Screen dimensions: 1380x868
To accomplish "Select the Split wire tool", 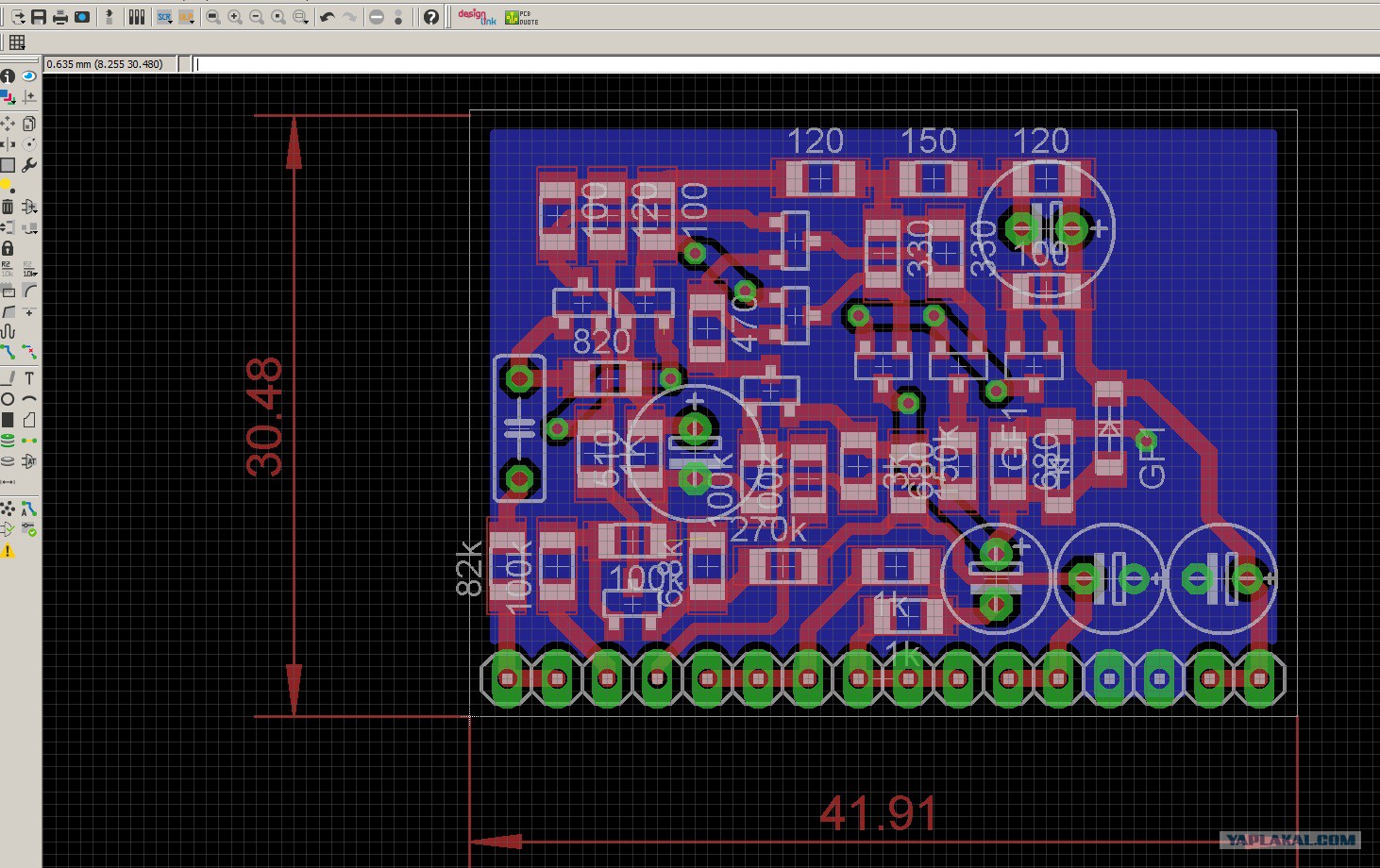I will [8, 310].
